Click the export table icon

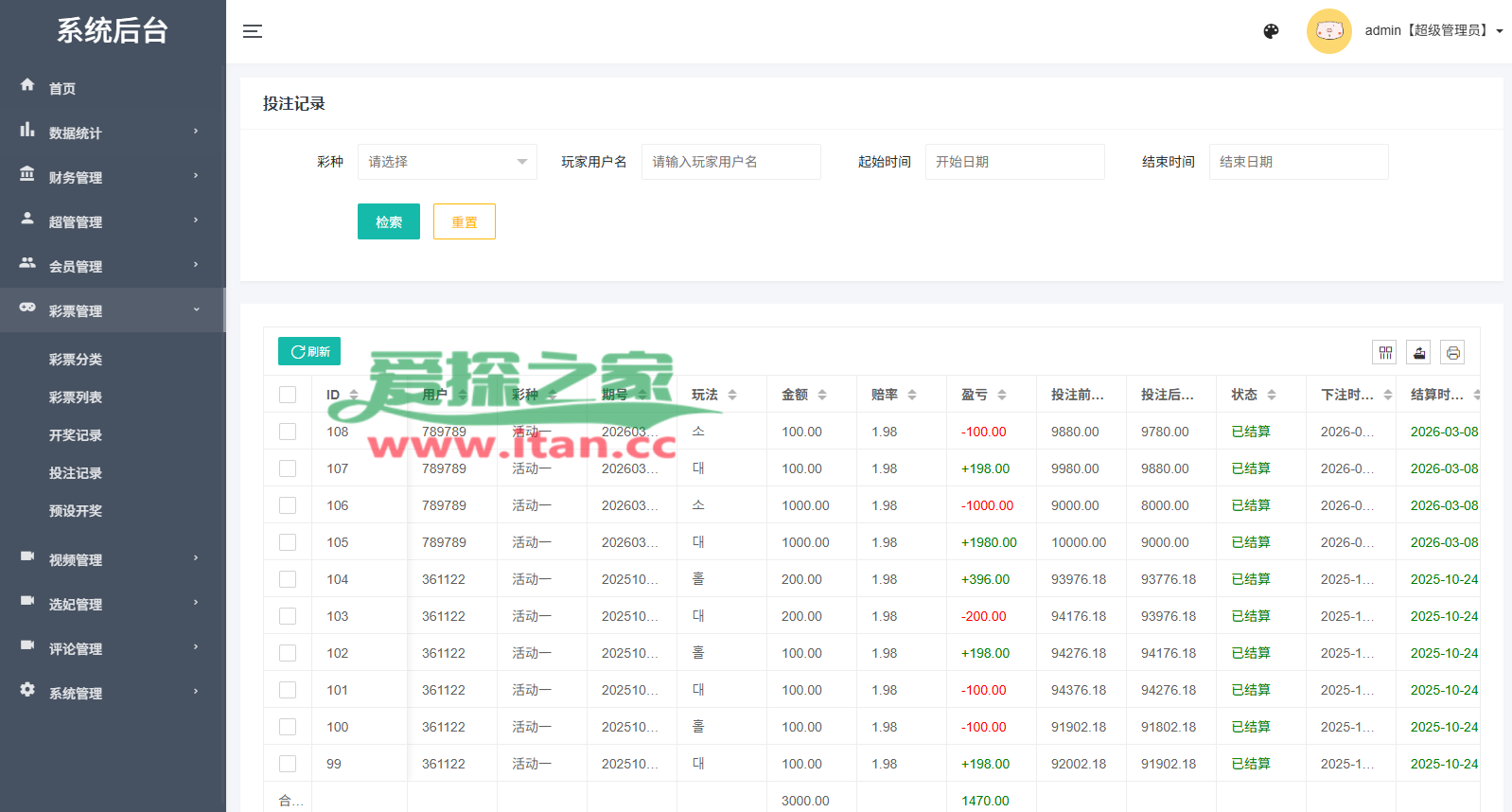coord(1418,353)
